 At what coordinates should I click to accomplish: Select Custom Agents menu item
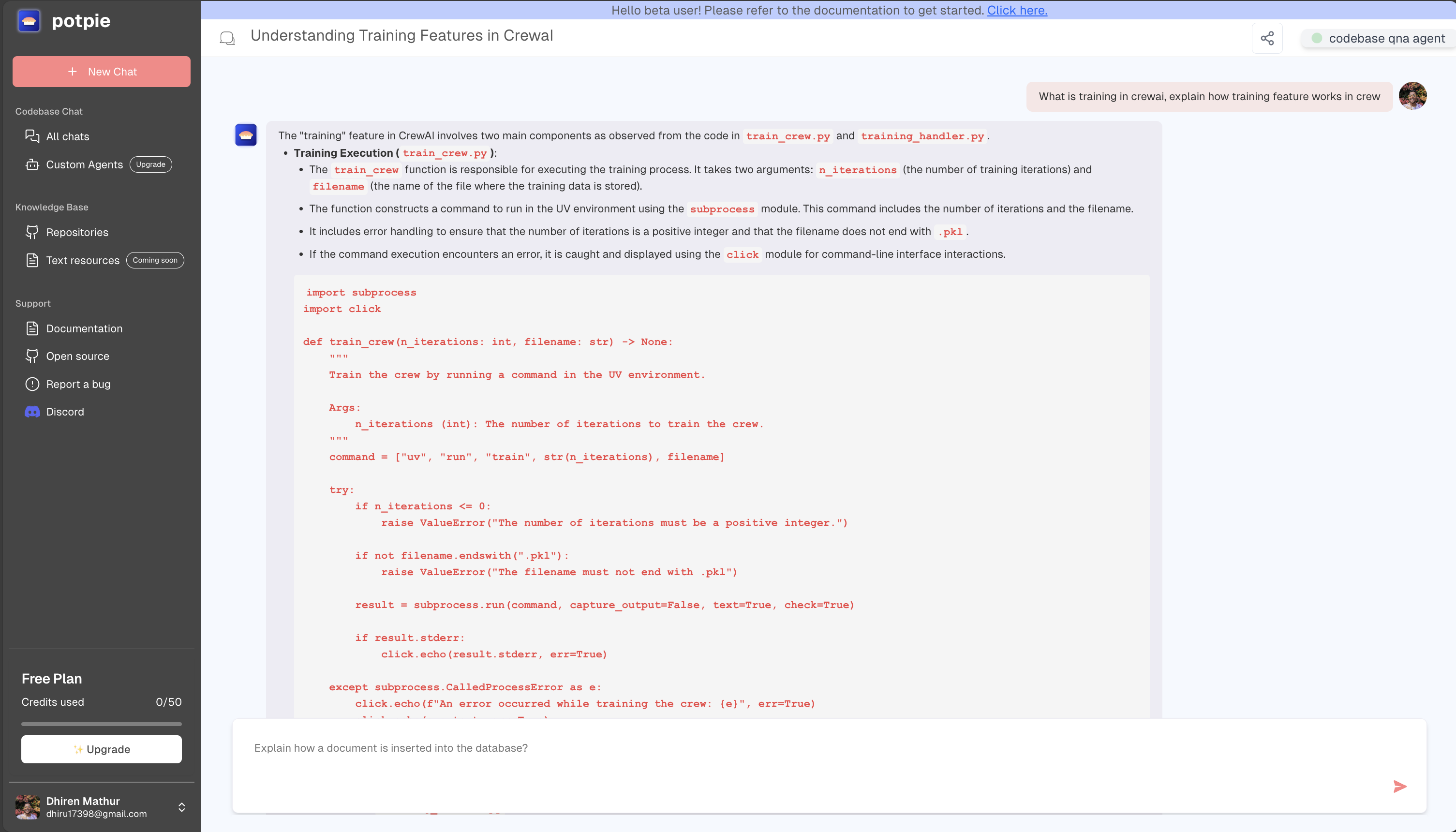click(84, 164)
